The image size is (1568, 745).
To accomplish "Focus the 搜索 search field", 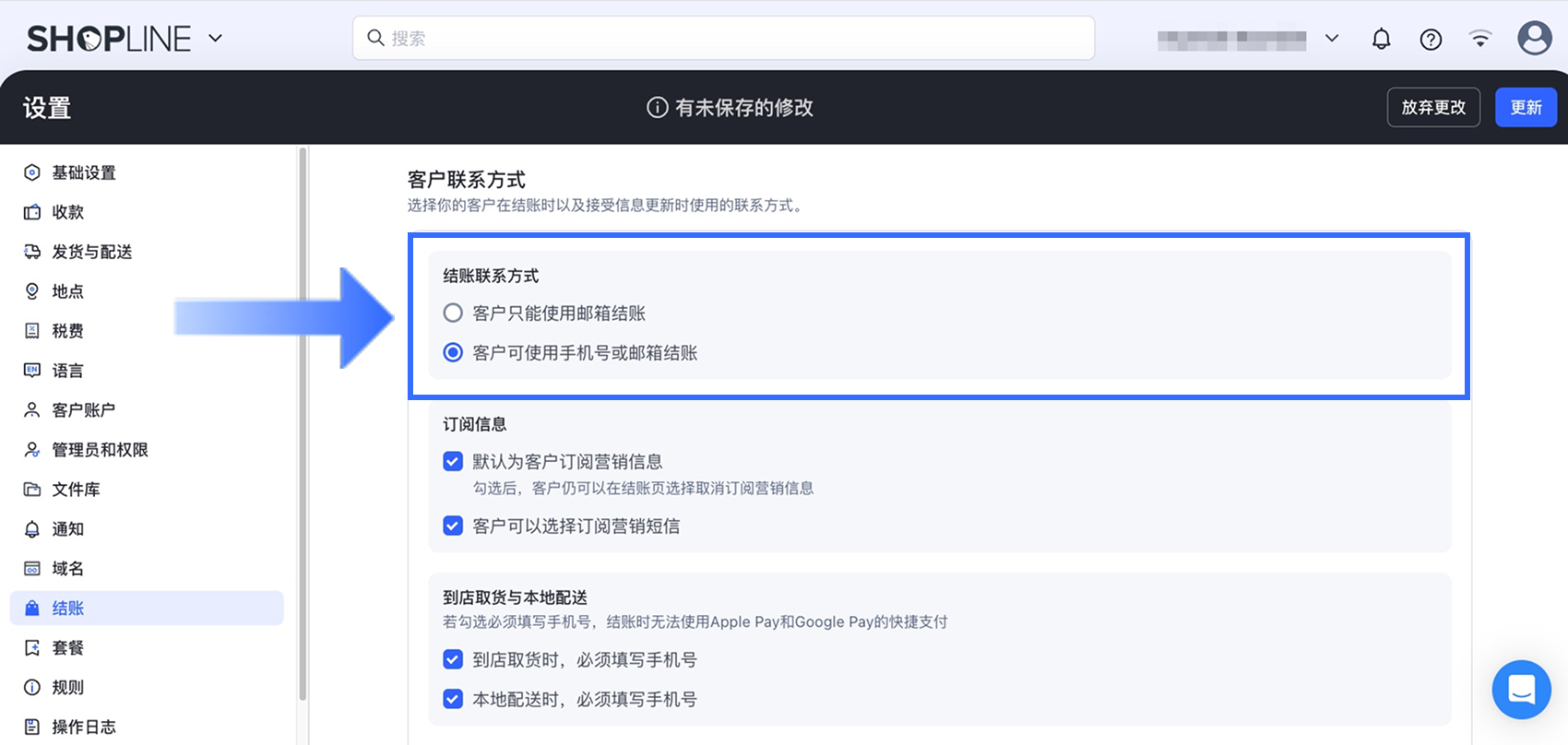I will 723,38.
